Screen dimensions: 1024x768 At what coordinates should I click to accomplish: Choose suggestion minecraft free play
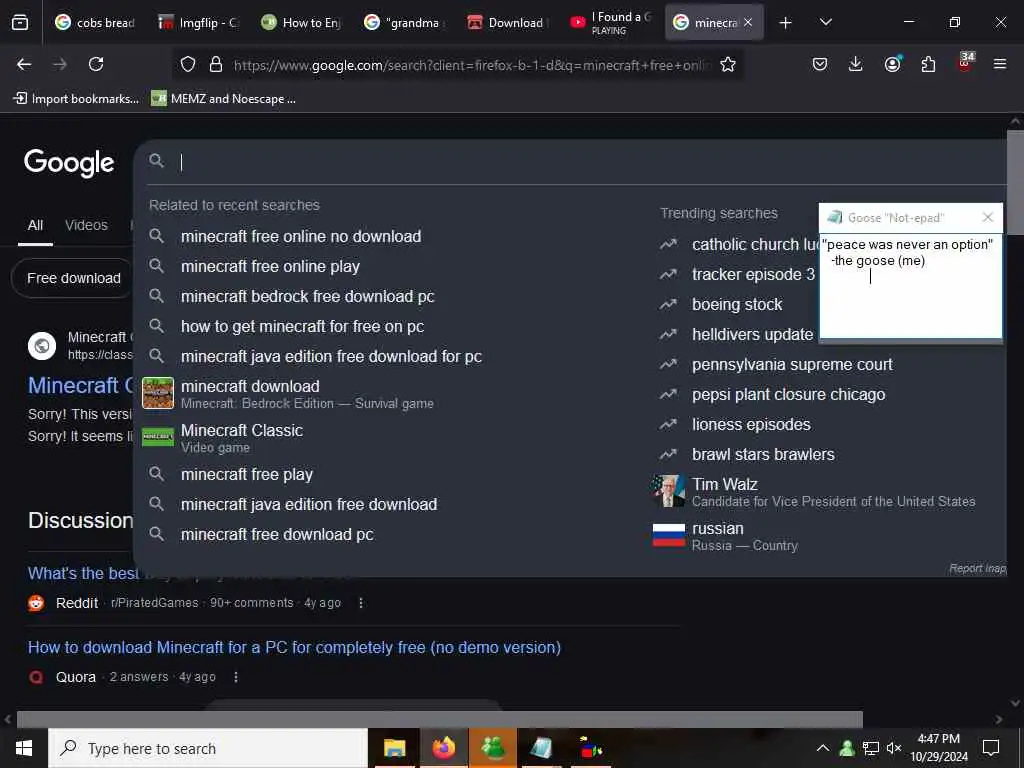click(247, 474)
